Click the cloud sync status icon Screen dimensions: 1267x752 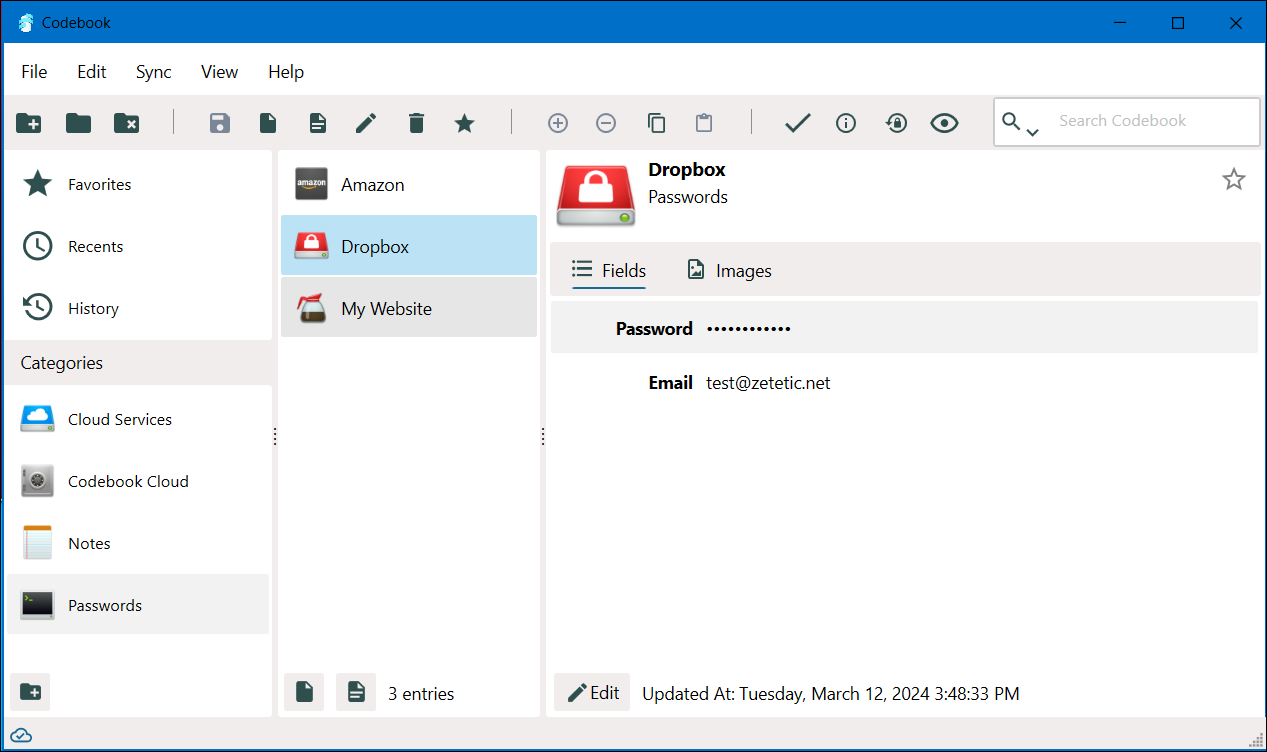point(21,736)
